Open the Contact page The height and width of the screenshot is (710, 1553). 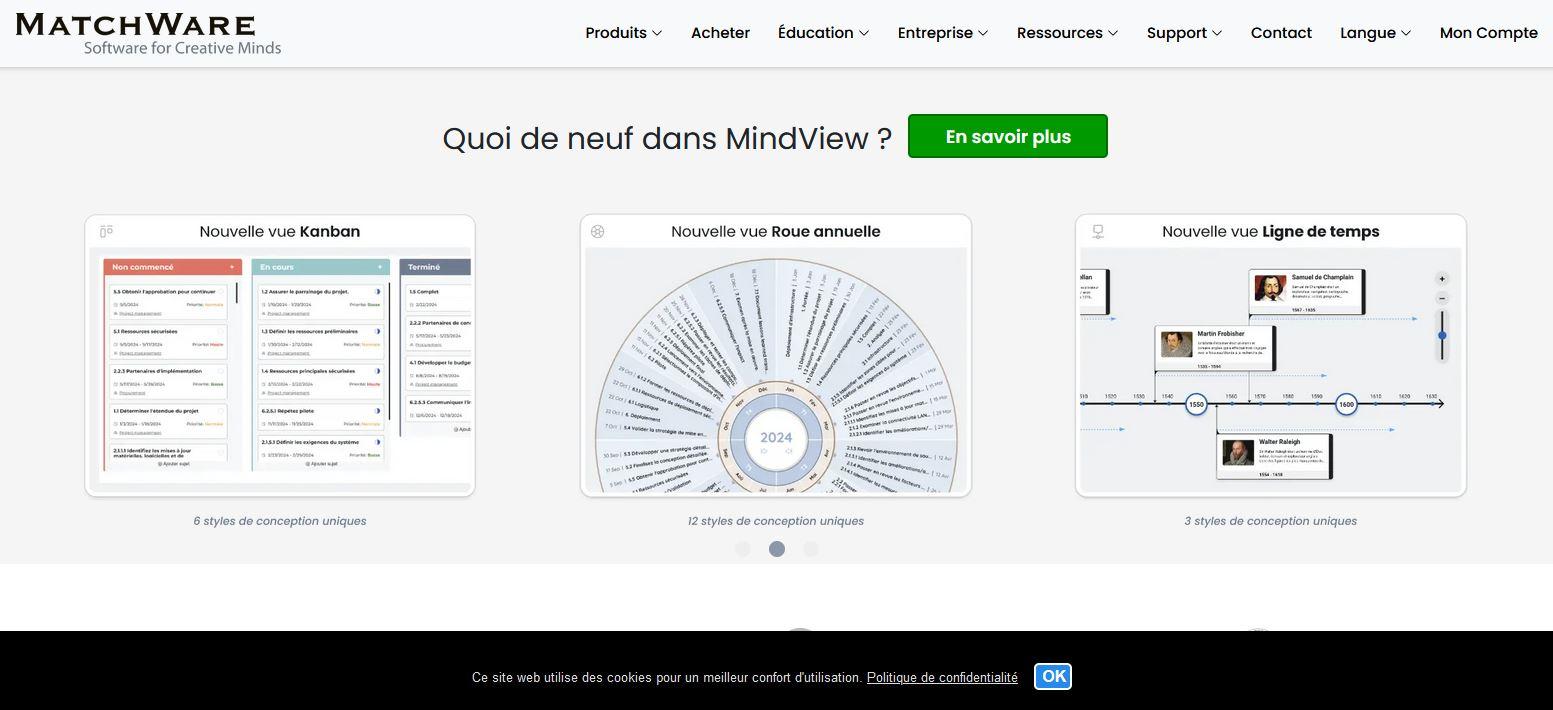1281,33
